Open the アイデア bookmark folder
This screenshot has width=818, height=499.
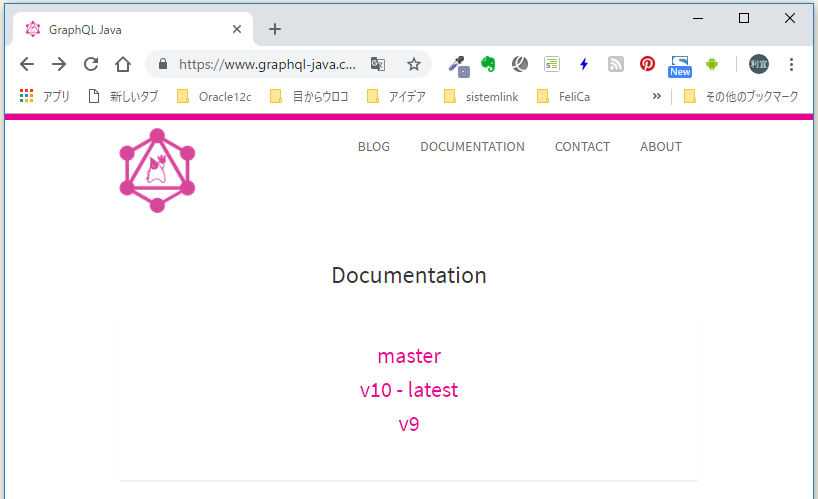pos(396,96)
